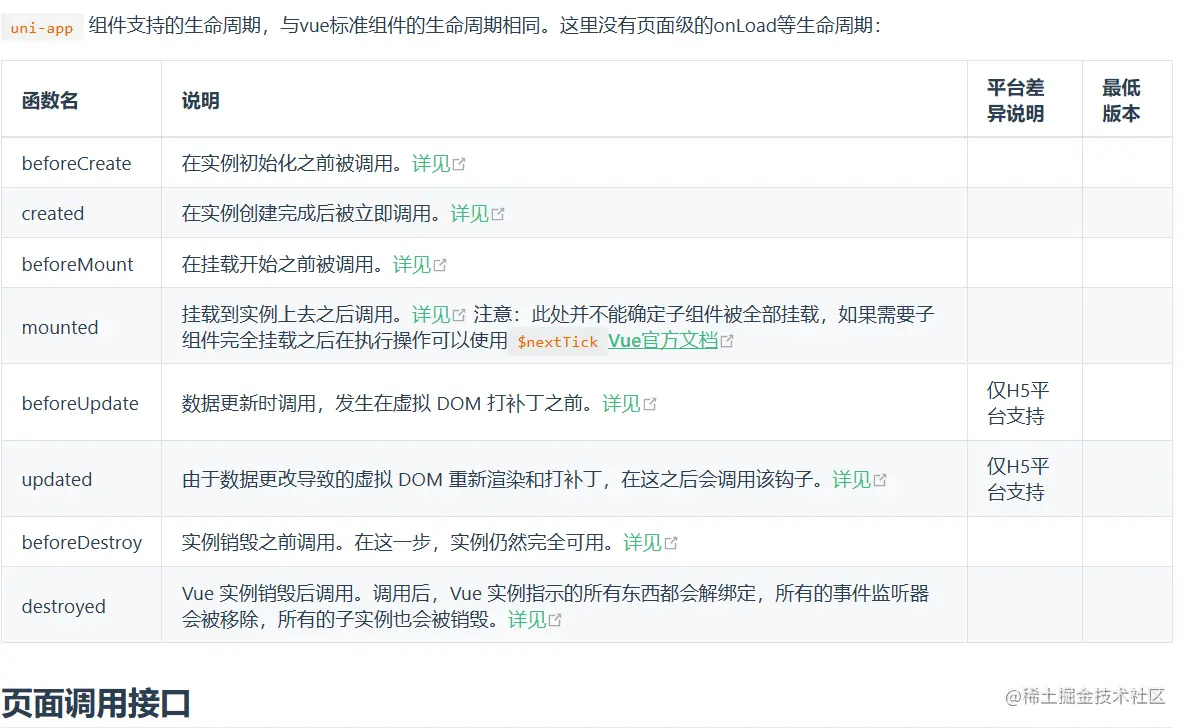Click the uni-app code tag

tap(42, 28)
